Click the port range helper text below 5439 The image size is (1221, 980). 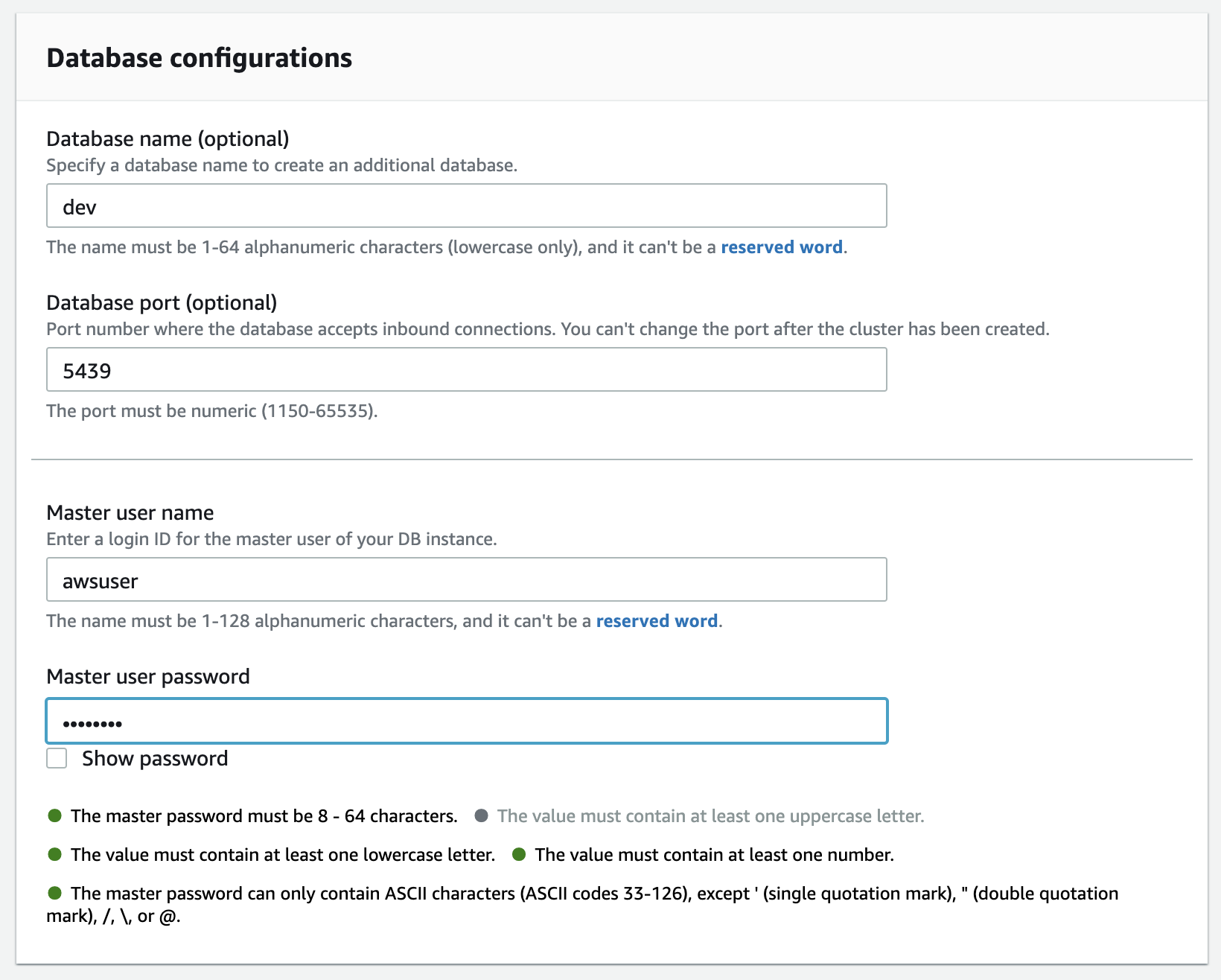pyautogui.click(x=212, y=410)
